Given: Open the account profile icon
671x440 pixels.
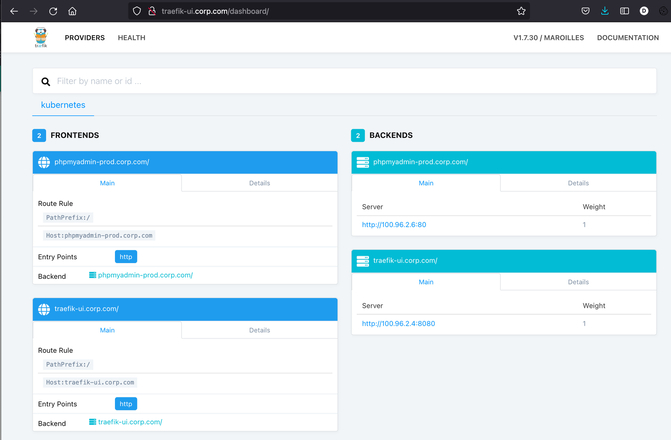Looking at the screenshot, I should coord(644,11).
